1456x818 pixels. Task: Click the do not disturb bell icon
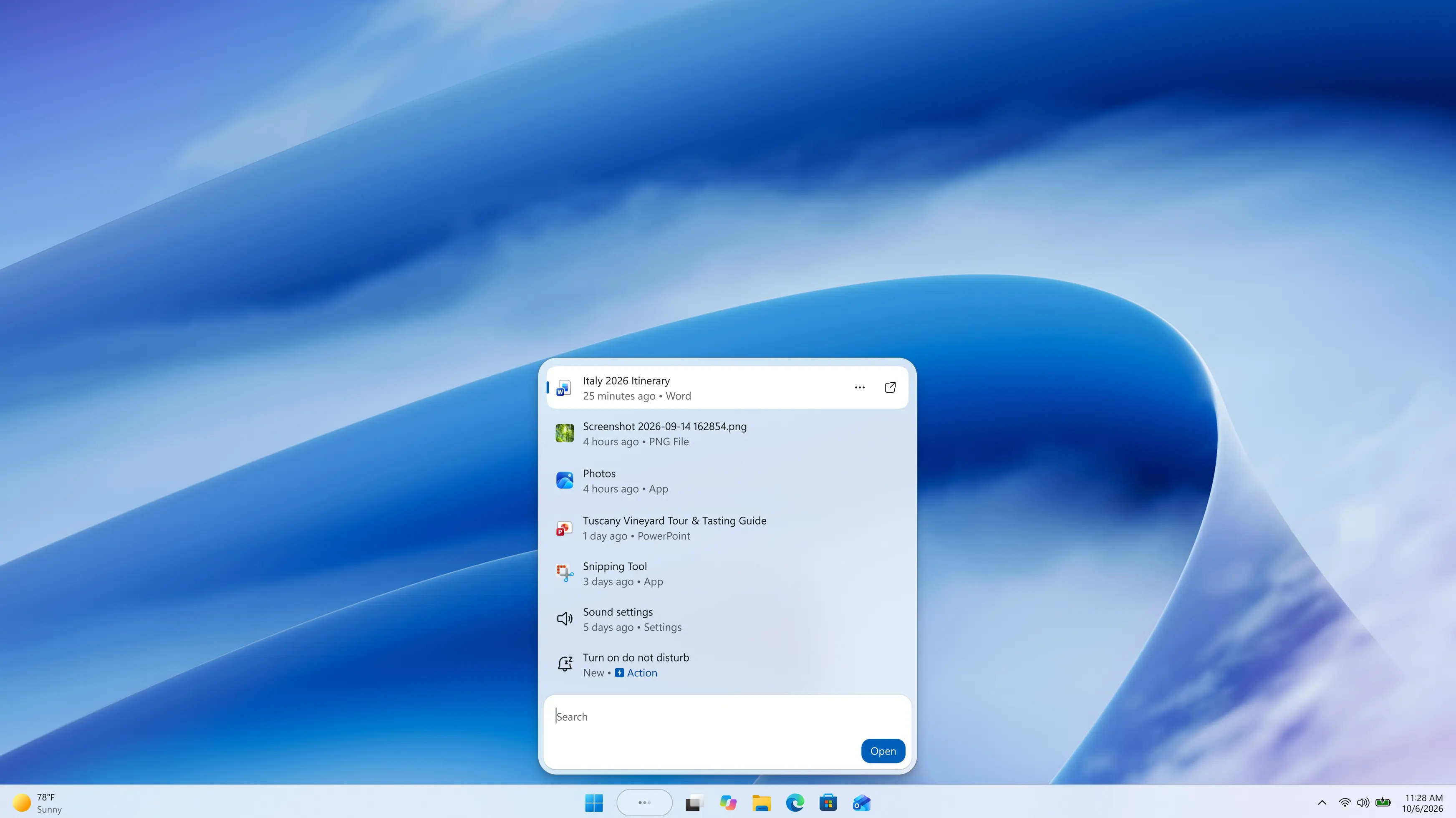[565, 664]
